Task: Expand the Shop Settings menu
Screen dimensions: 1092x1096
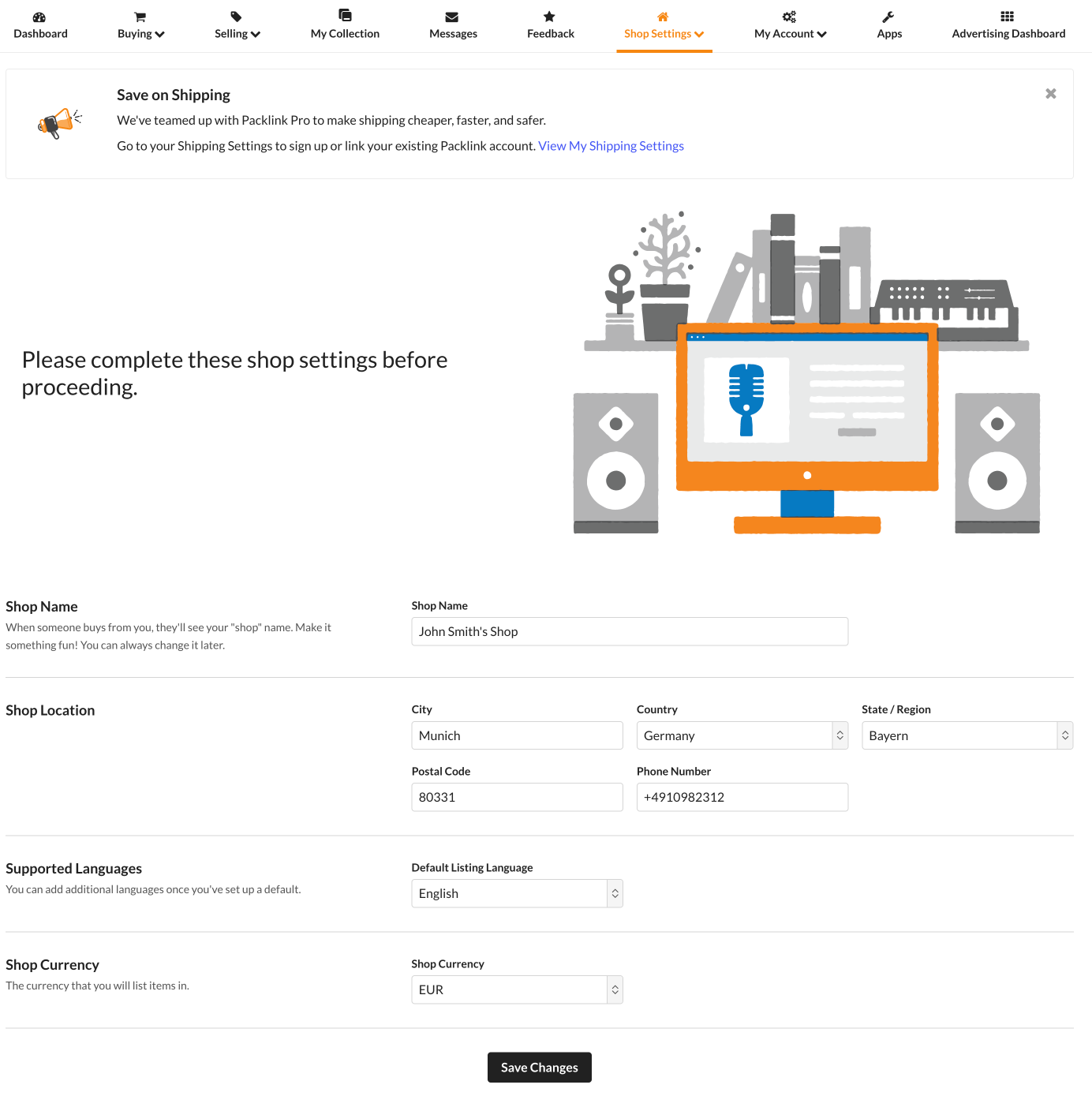Action: [664, 34]
